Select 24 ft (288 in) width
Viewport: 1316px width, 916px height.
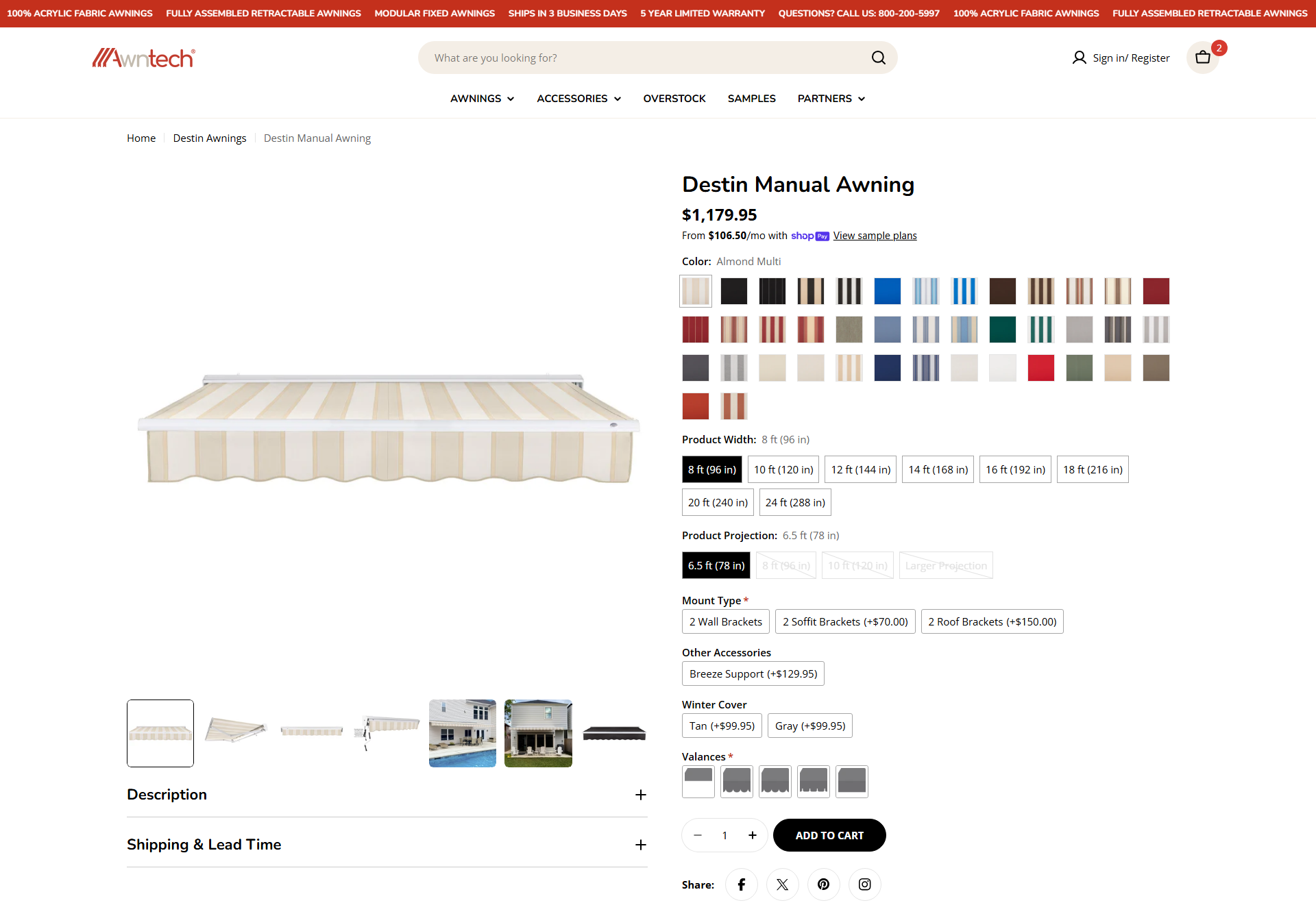point(795,502)
